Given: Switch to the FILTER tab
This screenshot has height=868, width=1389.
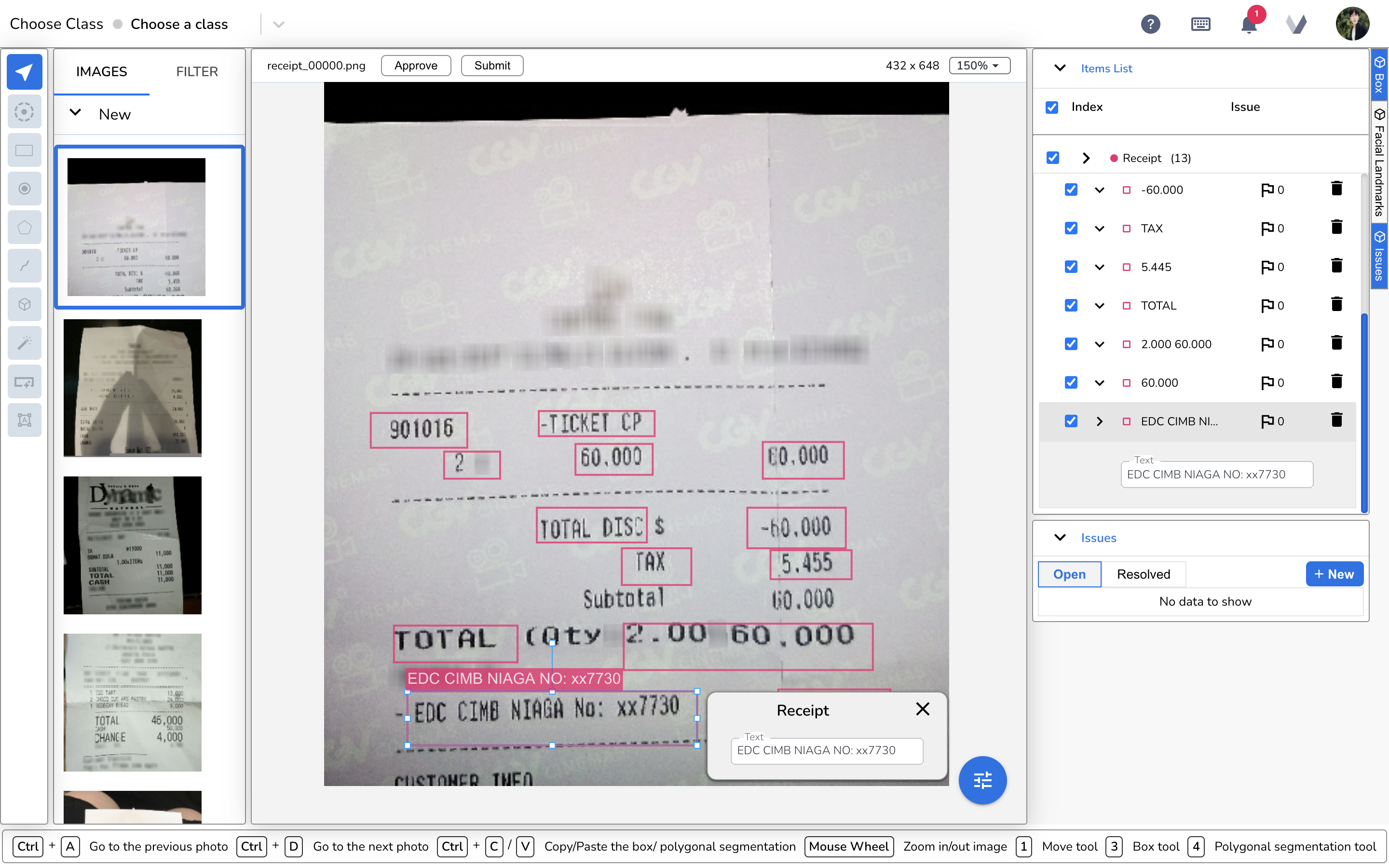Looking at the screenshot, I should click(x=197, y=72).
